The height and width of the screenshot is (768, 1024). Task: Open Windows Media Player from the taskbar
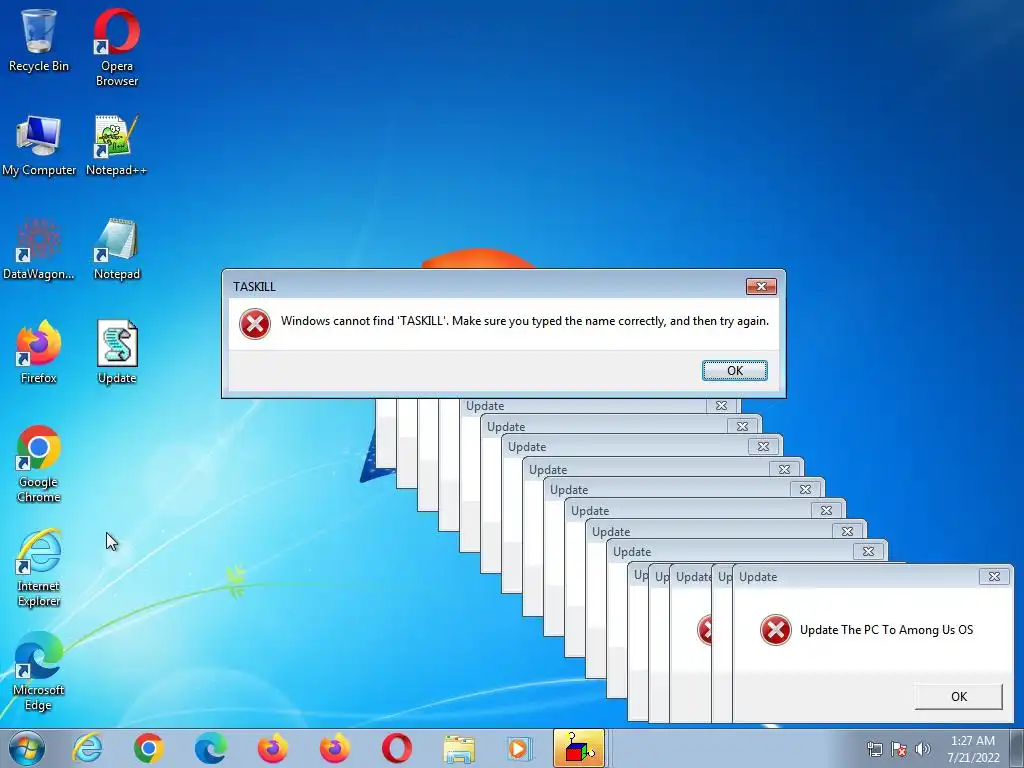click(520, 748)
